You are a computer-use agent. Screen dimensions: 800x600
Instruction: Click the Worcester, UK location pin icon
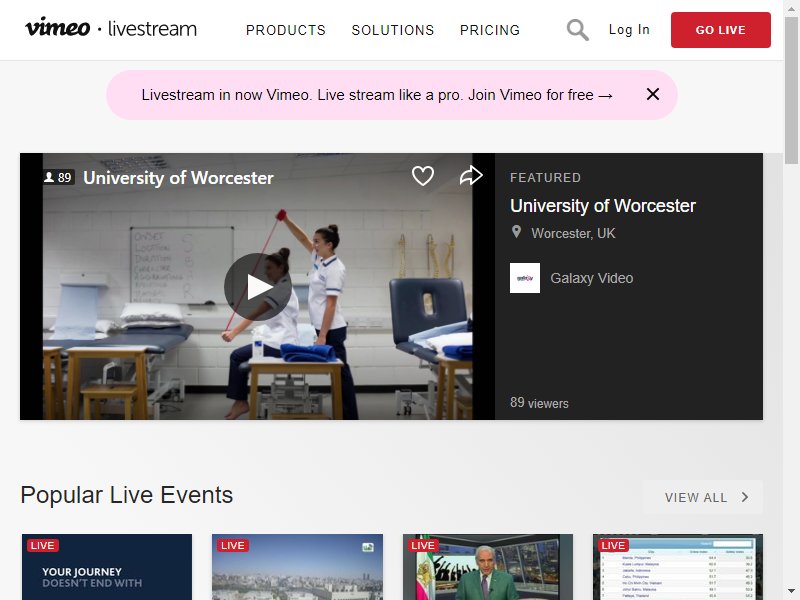tap(516, 232)
